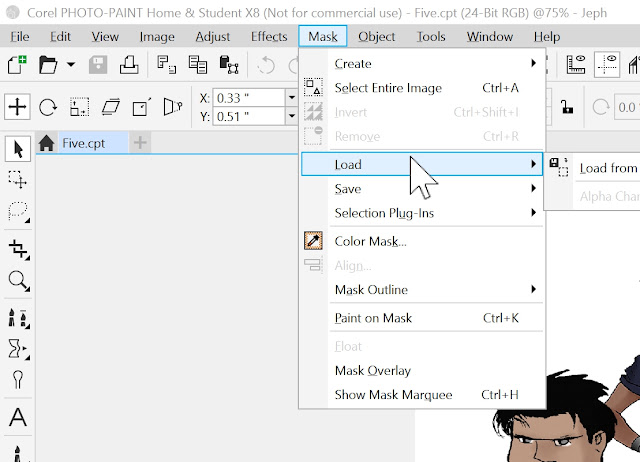Select the position mode plus icon
Viewport: 640px width, 462px height.
(x=17, y=107)
